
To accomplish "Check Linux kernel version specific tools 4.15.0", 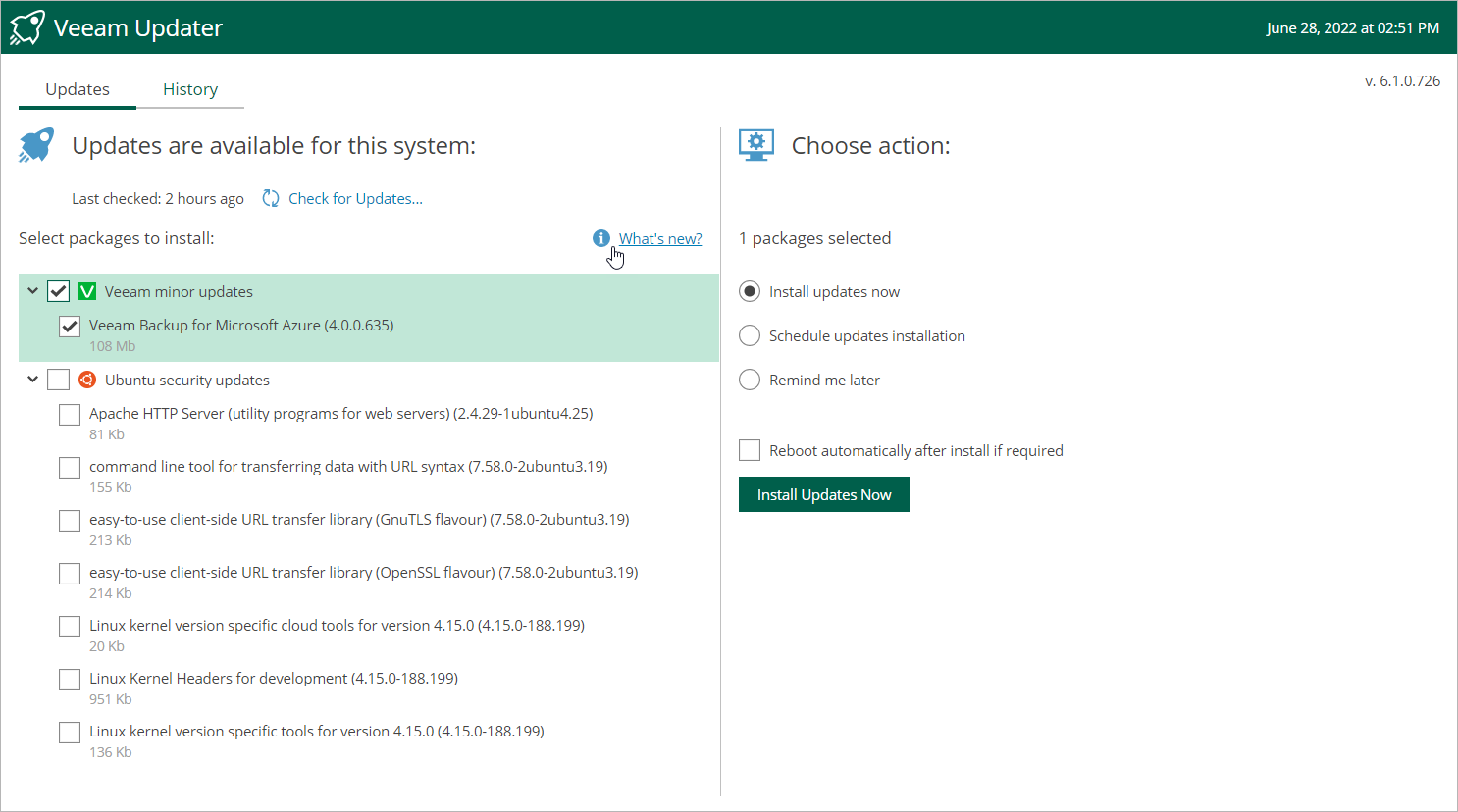I will point(70,733).
